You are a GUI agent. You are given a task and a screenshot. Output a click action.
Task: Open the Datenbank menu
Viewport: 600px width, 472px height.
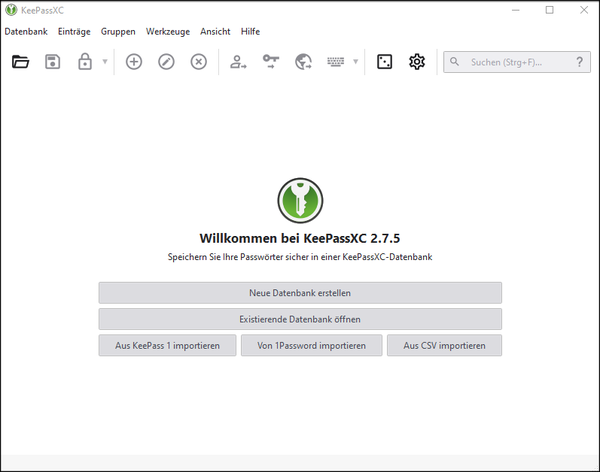[x=26, y=31]
